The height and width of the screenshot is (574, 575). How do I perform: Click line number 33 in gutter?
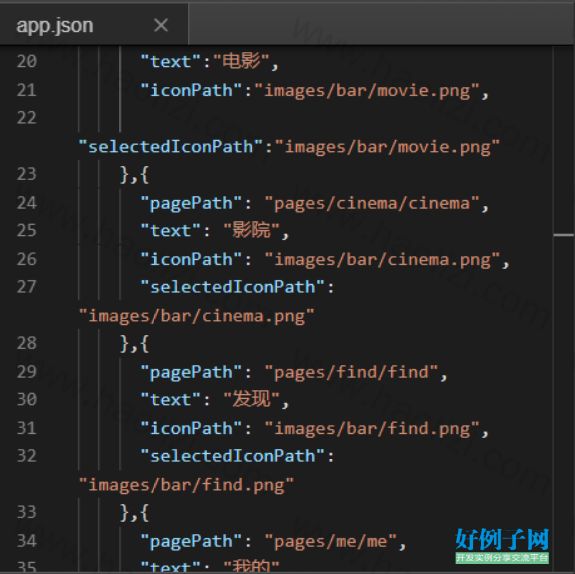(27, 512)
